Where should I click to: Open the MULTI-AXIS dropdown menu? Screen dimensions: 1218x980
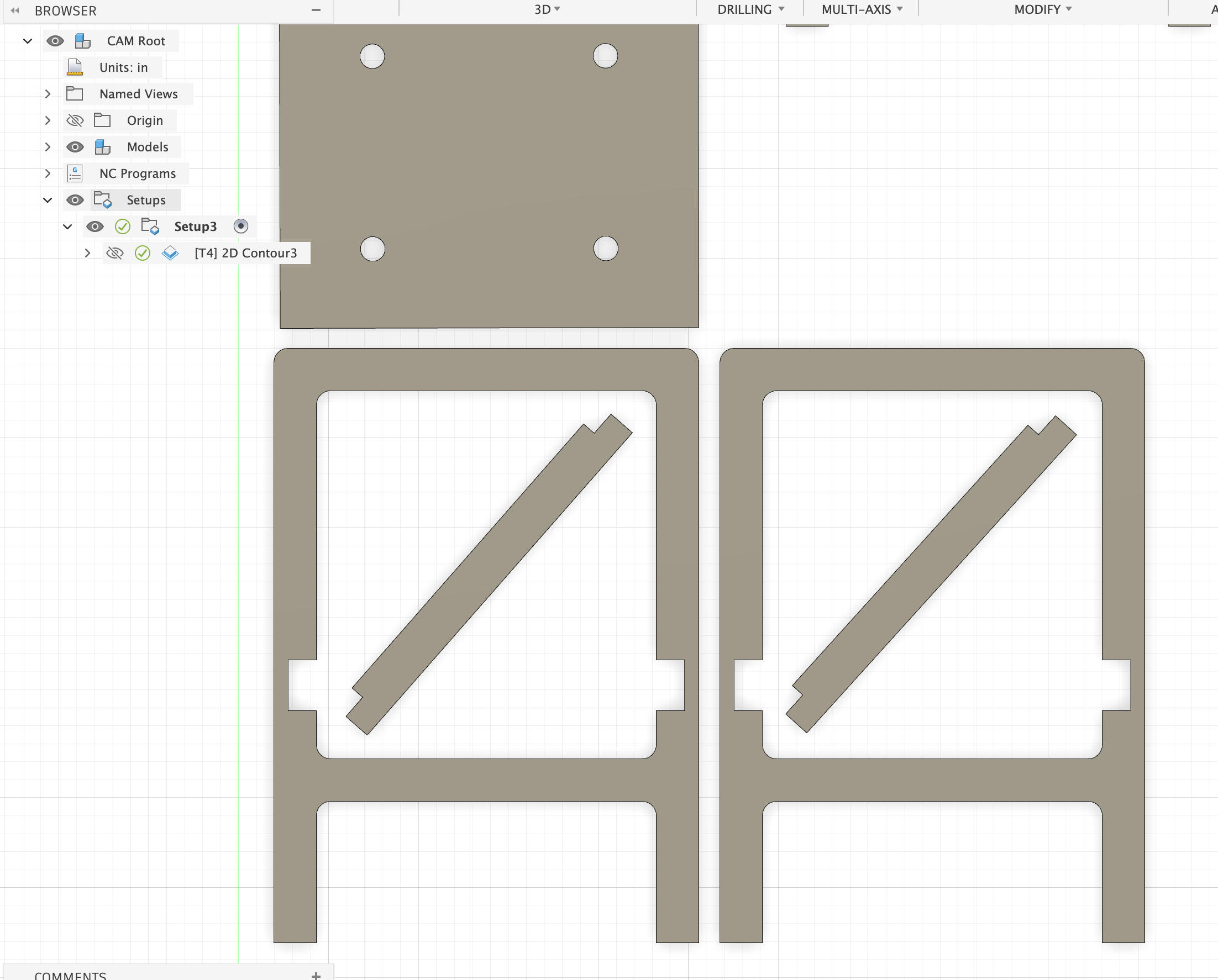pyautogui.click(x=862, y=9)
